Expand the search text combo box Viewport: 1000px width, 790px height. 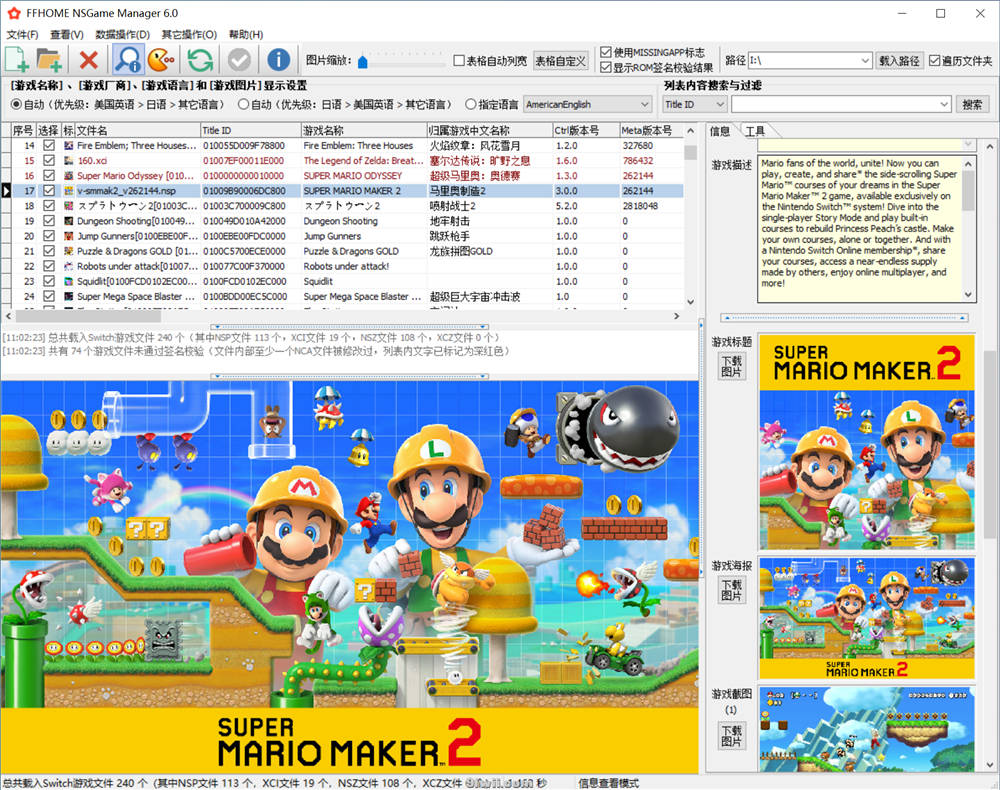click(944, 104)
